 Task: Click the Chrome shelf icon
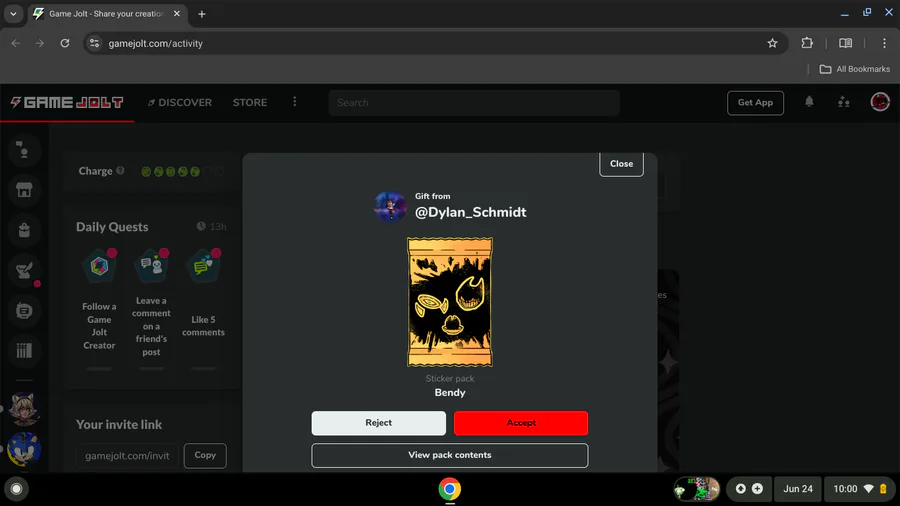449,489
